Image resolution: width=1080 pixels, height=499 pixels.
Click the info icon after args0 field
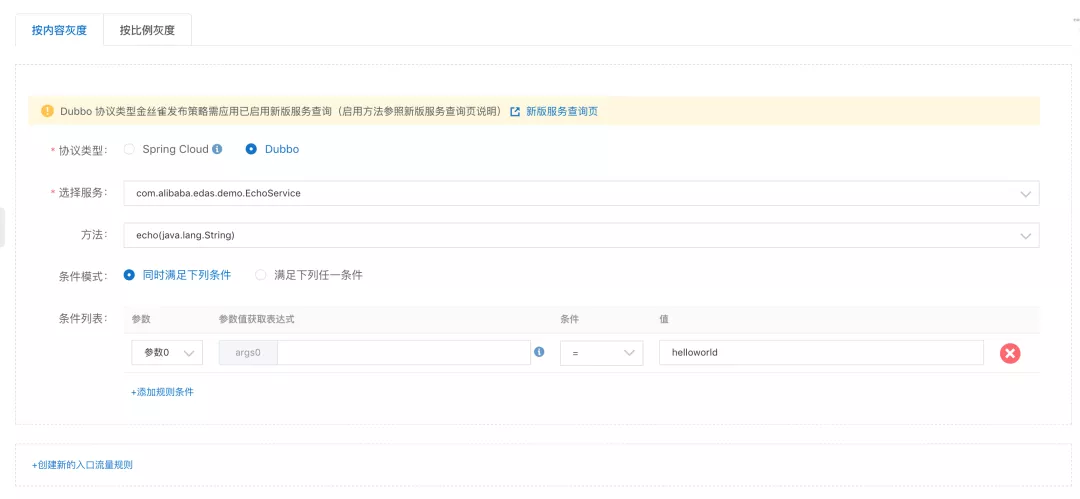(x=539, y=352)
